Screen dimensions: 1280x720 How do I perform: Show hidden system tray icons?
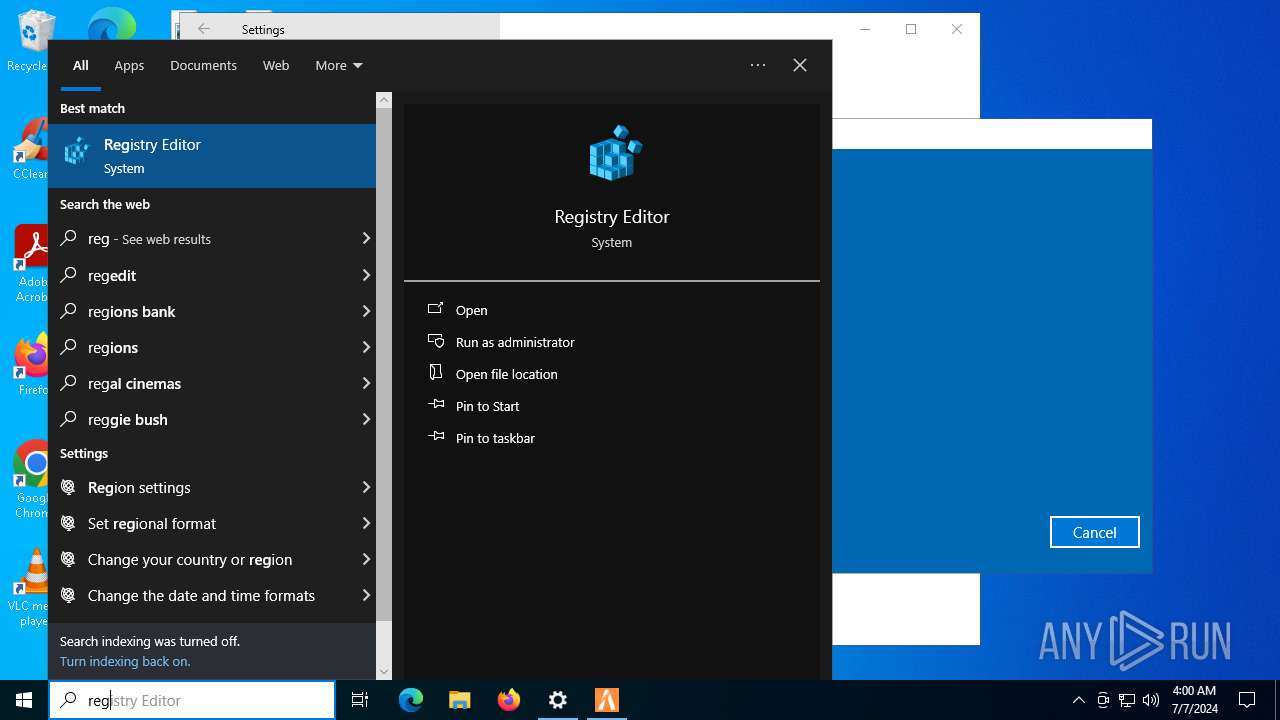1078,700
